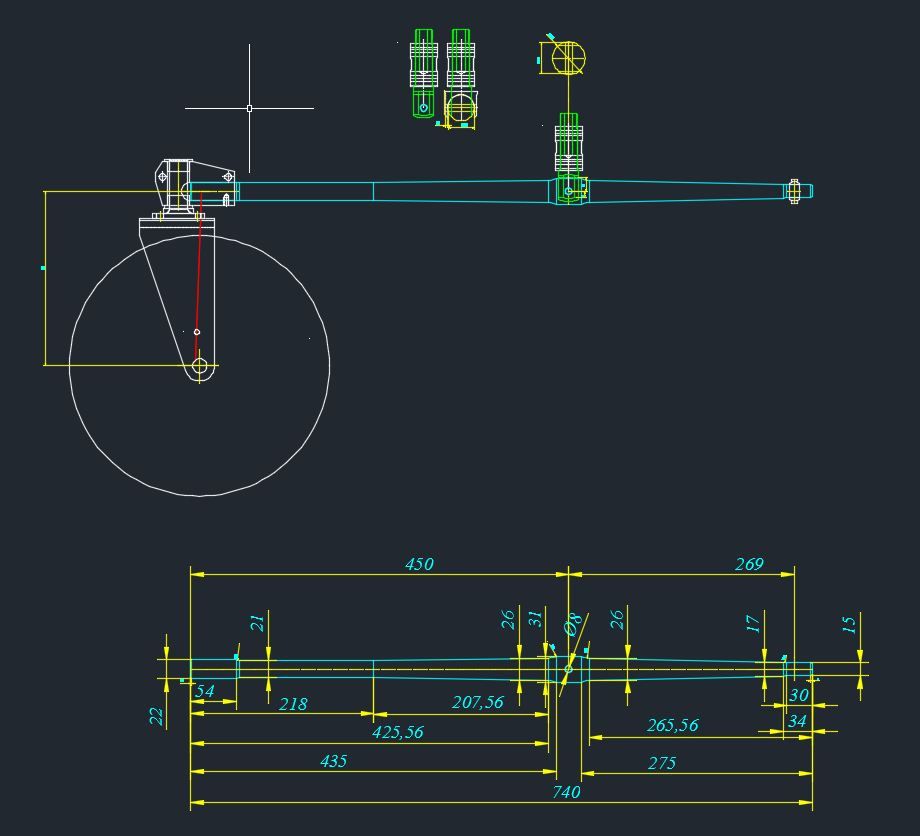
Task: Select the vertical 22 dimension text
Action: (x=157, y=716)
